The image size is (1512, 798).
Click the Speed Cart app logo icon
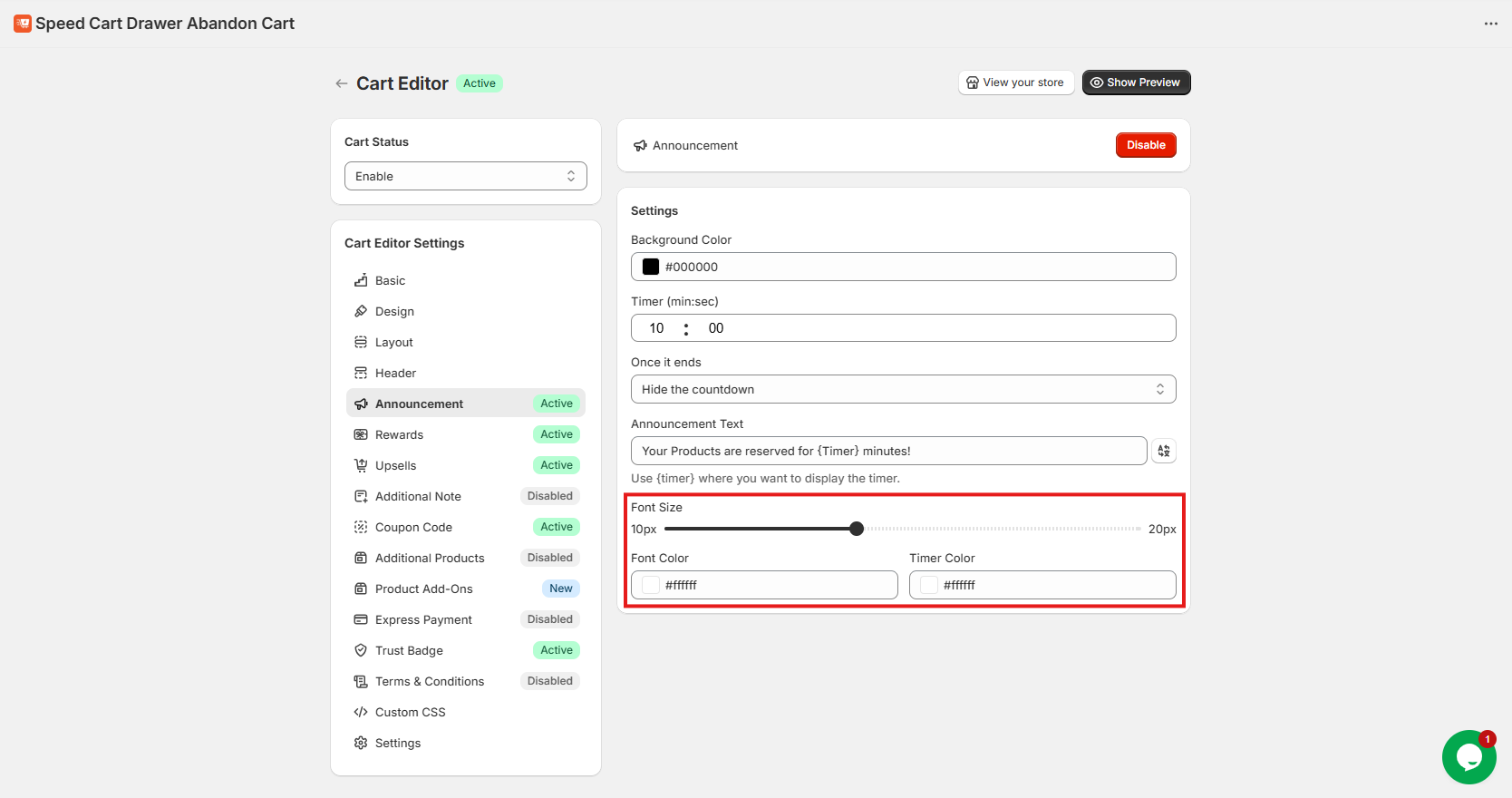pos(23,24)
